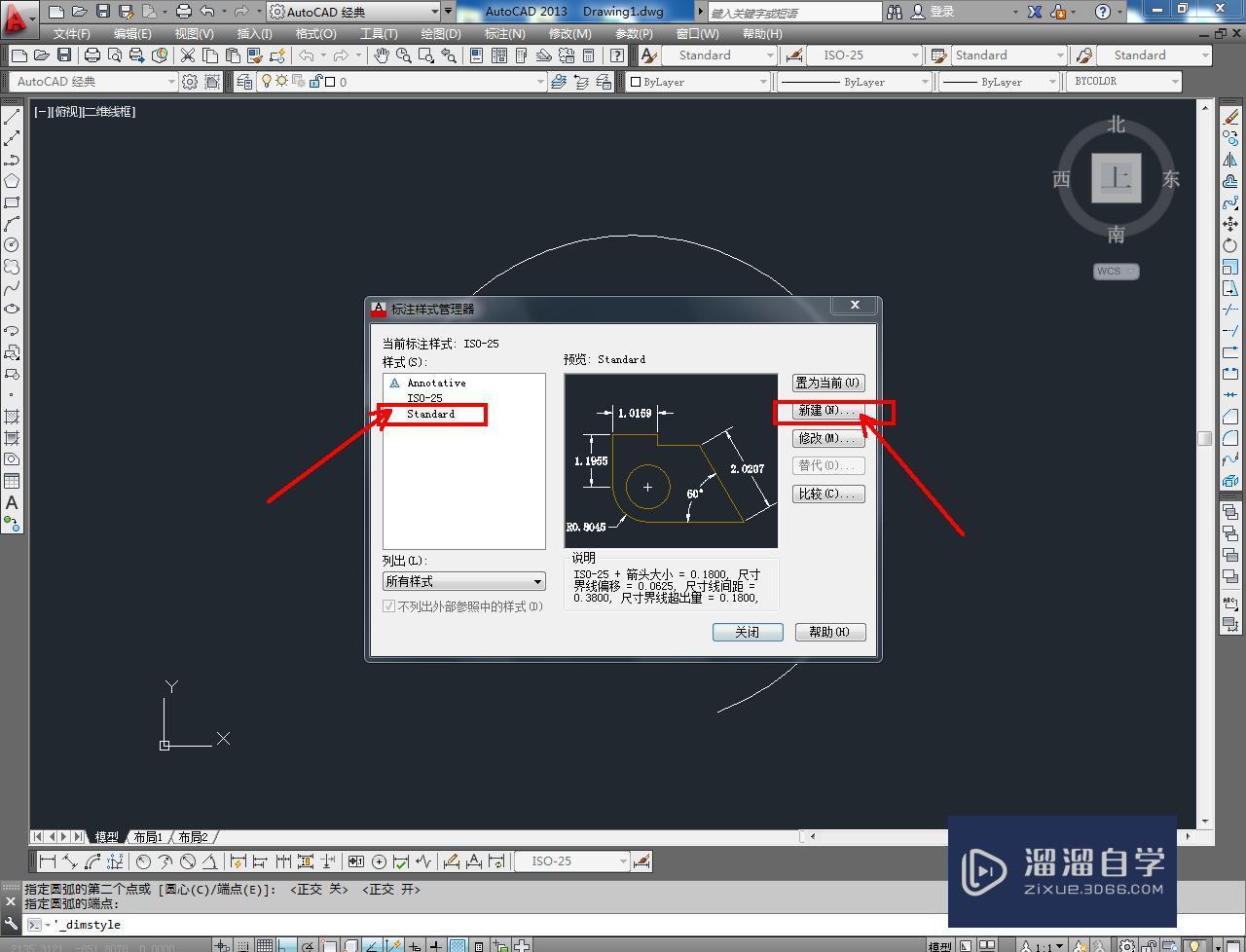1246x952 pixels.
Task: Select Annotative style in list
Action: [436, 383]
